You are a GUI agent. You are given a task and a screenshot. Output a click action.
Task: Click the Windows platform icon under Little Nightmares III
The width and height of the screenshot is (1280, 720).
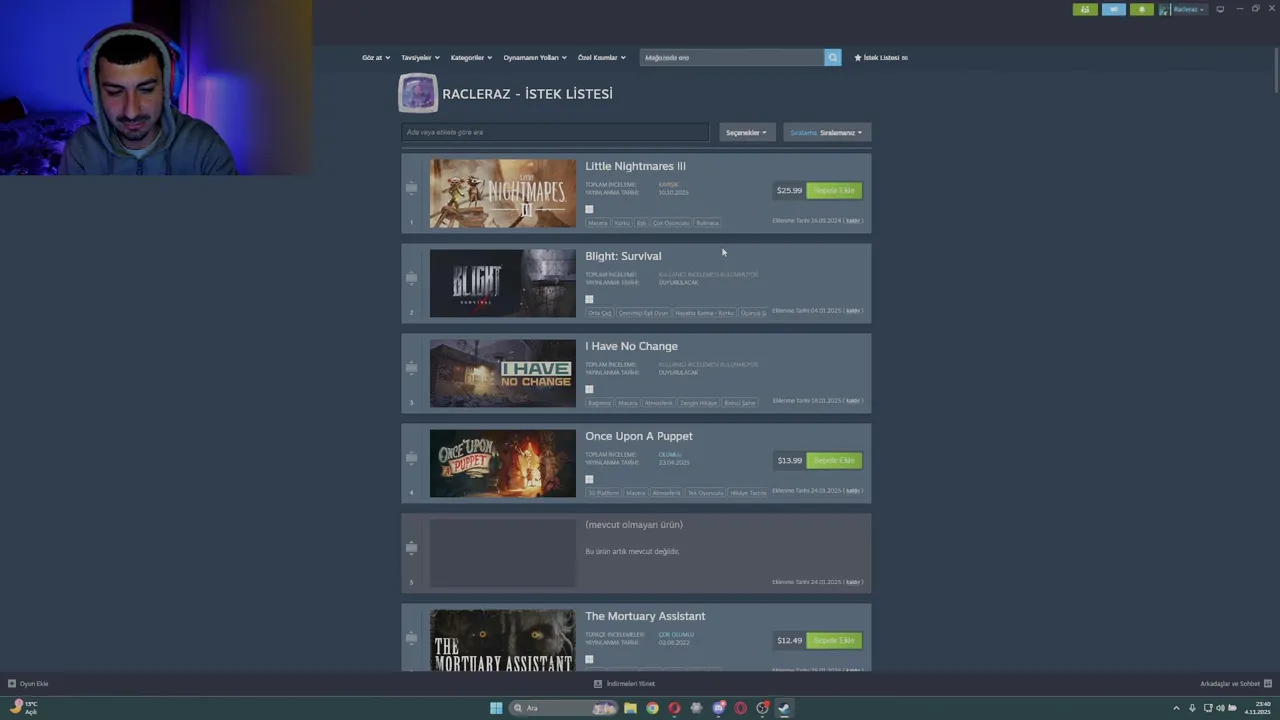coord(589,209)
